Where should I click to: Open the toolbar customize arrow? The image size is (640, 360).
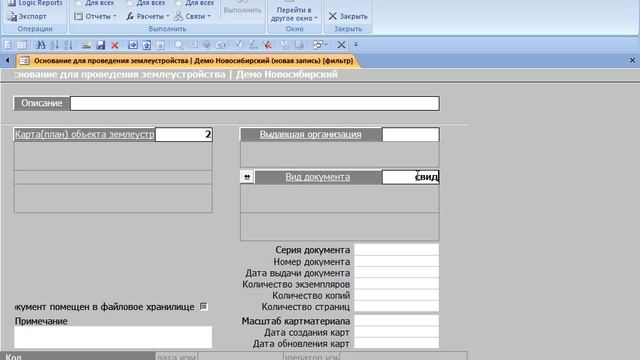pos(356,44)
